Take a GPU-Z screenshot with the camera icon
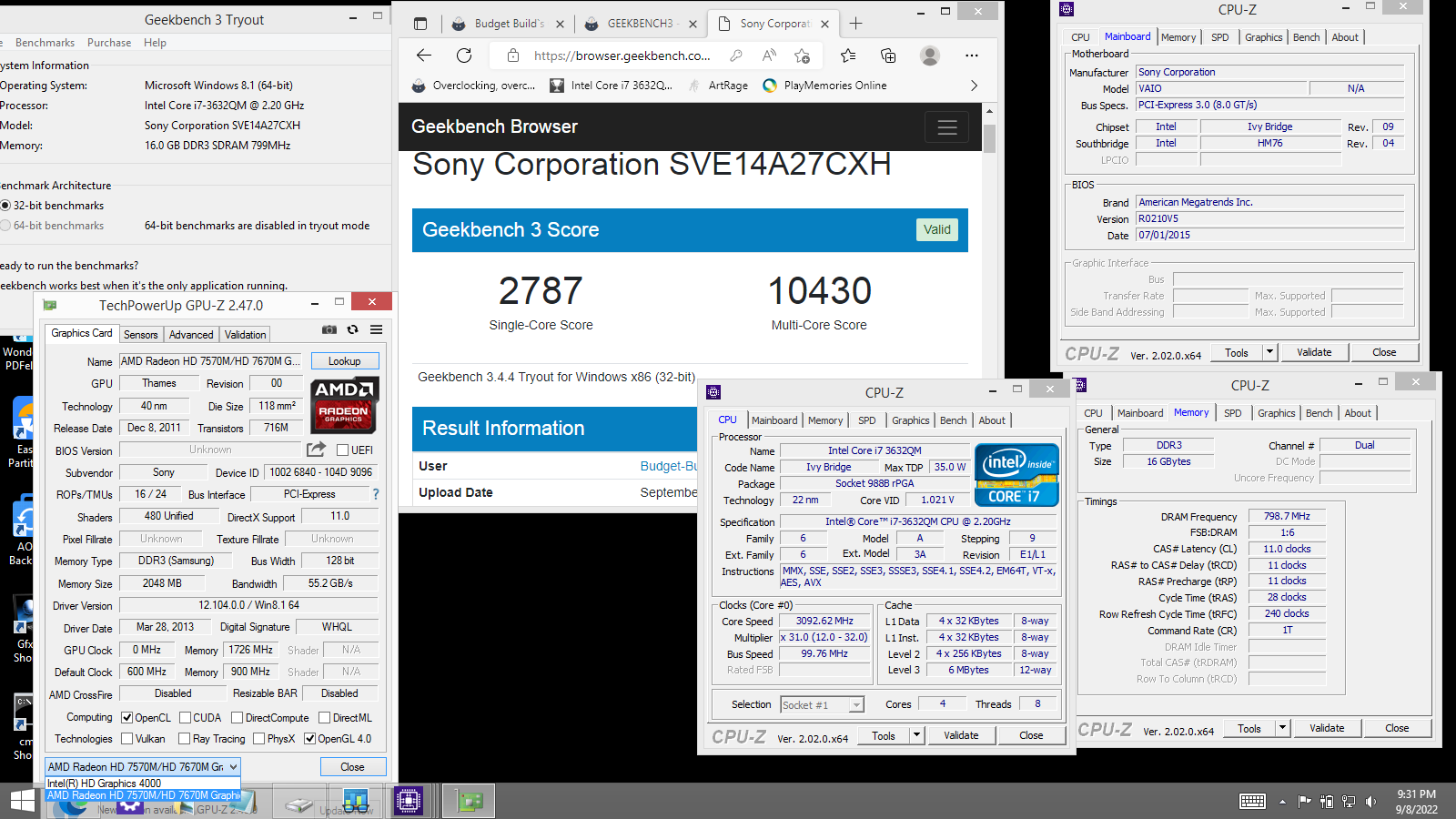Viewport: 1456px width, 819px height. tap(329, 329)
